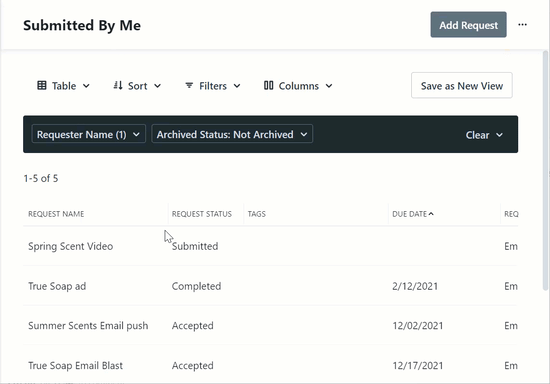Screen dimensions: 550x384
Task: Click the vertical scrollbar on the right
Action: point(545,170)
